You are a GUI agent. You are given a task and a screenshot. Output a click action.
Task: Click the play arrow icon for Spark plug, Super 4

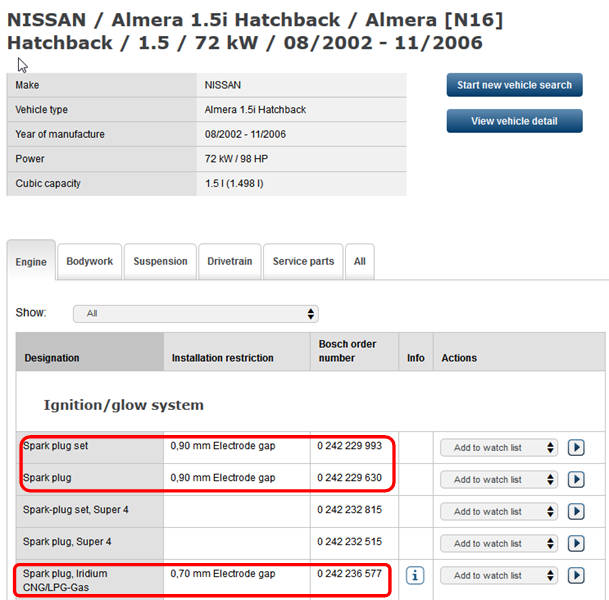(576, 543)
